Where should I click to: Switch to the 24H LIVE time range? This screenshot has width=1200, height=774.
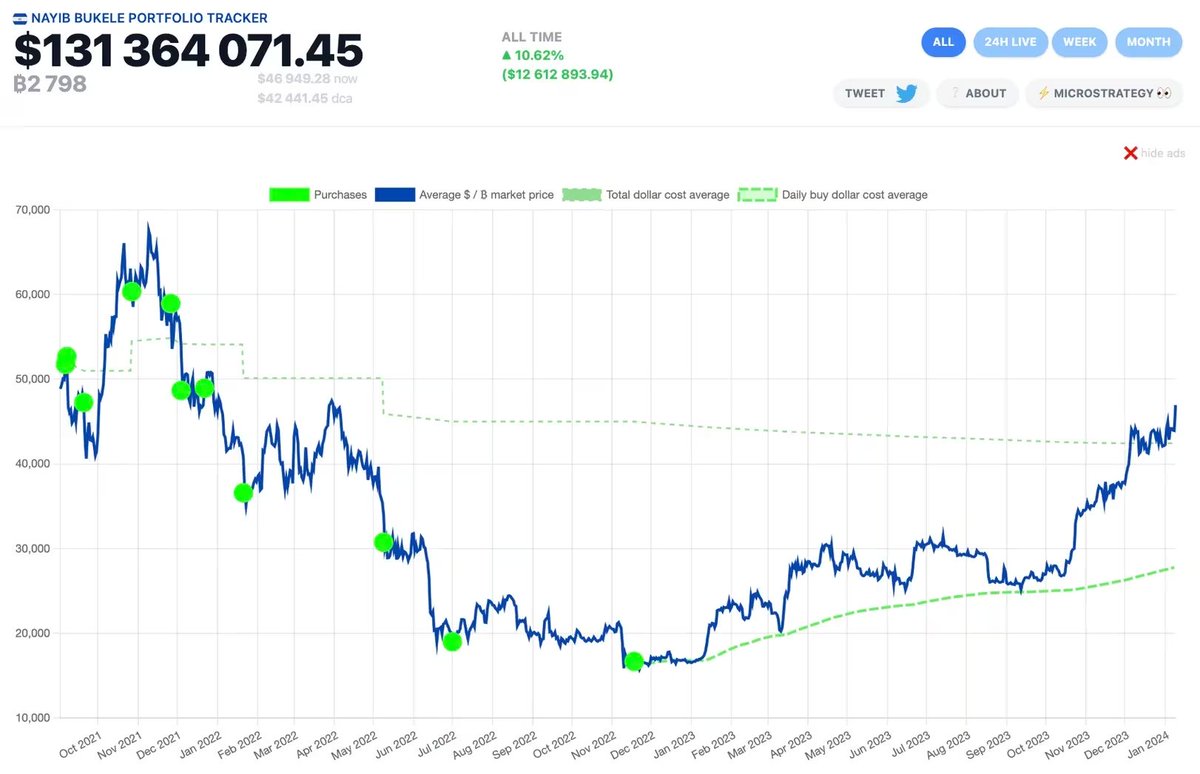[x=1010, y=42]
